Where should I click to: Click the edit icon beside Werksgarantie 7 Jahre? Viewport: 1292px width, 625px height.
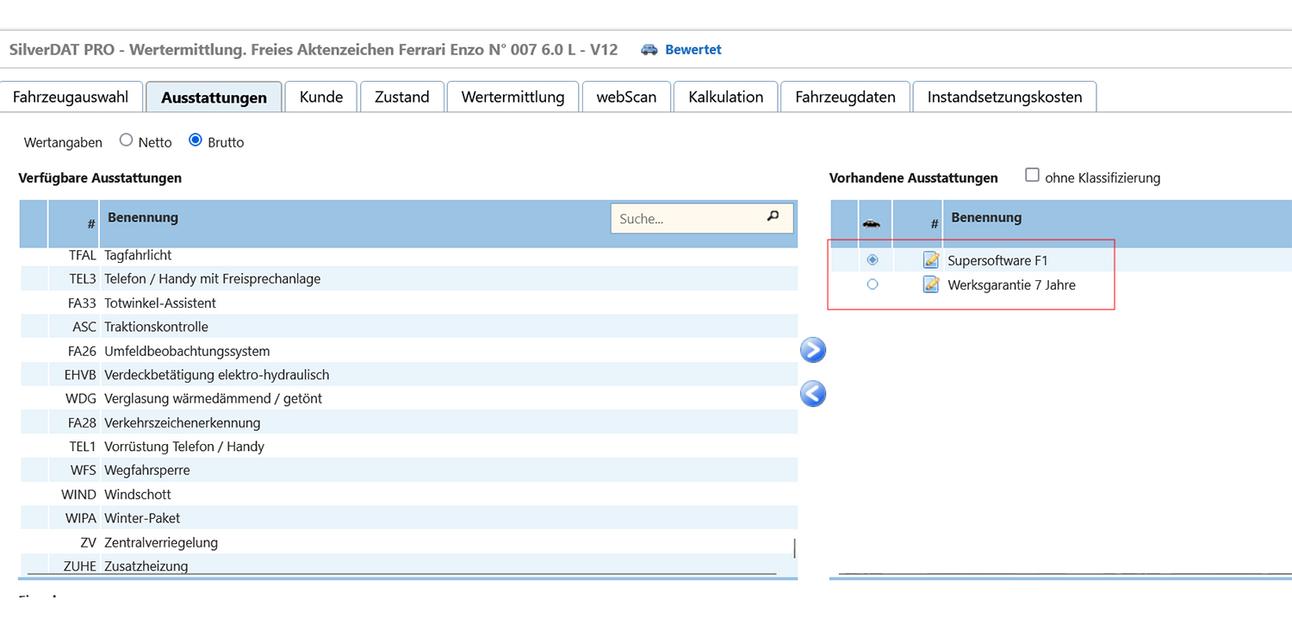point(931,285)
